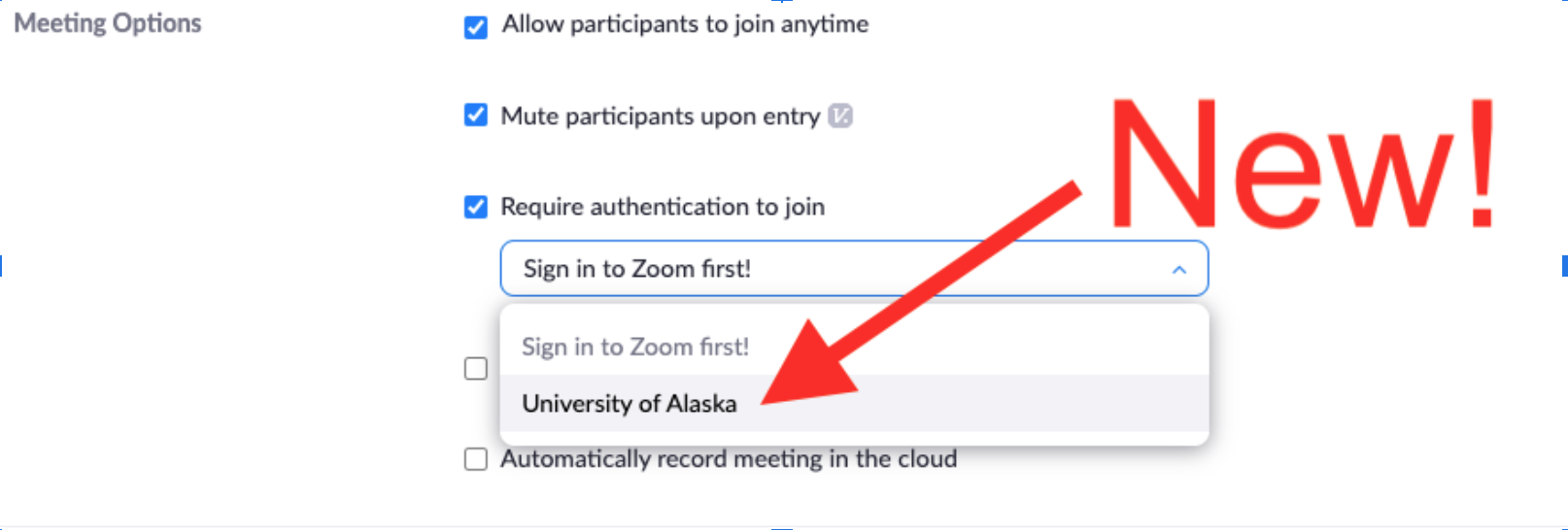Uncheck Allow participants to join anytime checkbox

(476, 26)
